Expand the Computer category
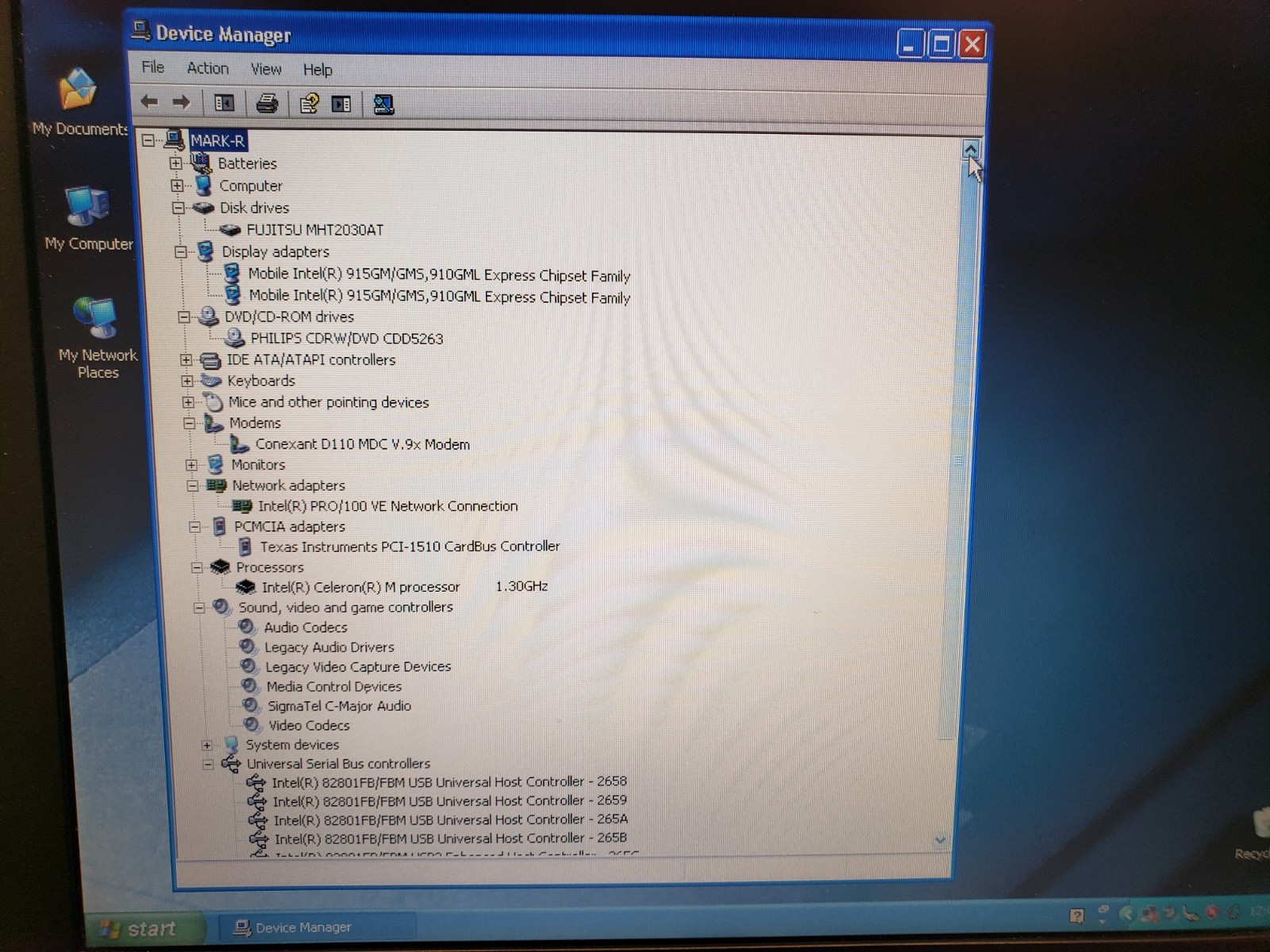Screen dimensions: 1270x952 point(177,186)
